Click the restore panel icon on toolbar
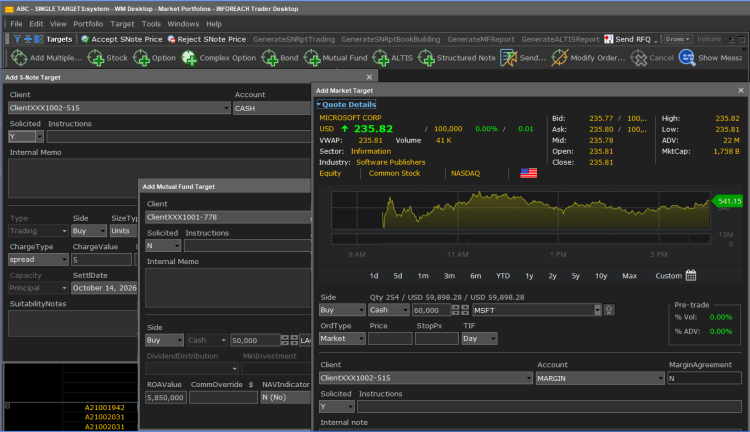The height and width of the screenshot is (432, 750). pos(742,39)
